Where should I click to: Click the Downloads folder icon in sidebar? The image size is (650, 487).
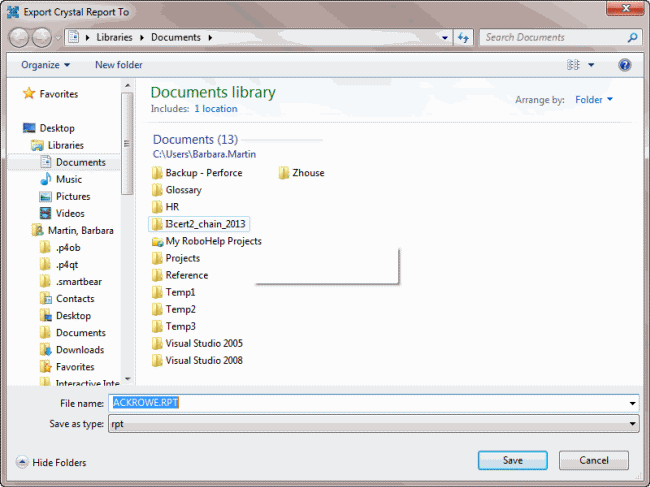(46, 349)
